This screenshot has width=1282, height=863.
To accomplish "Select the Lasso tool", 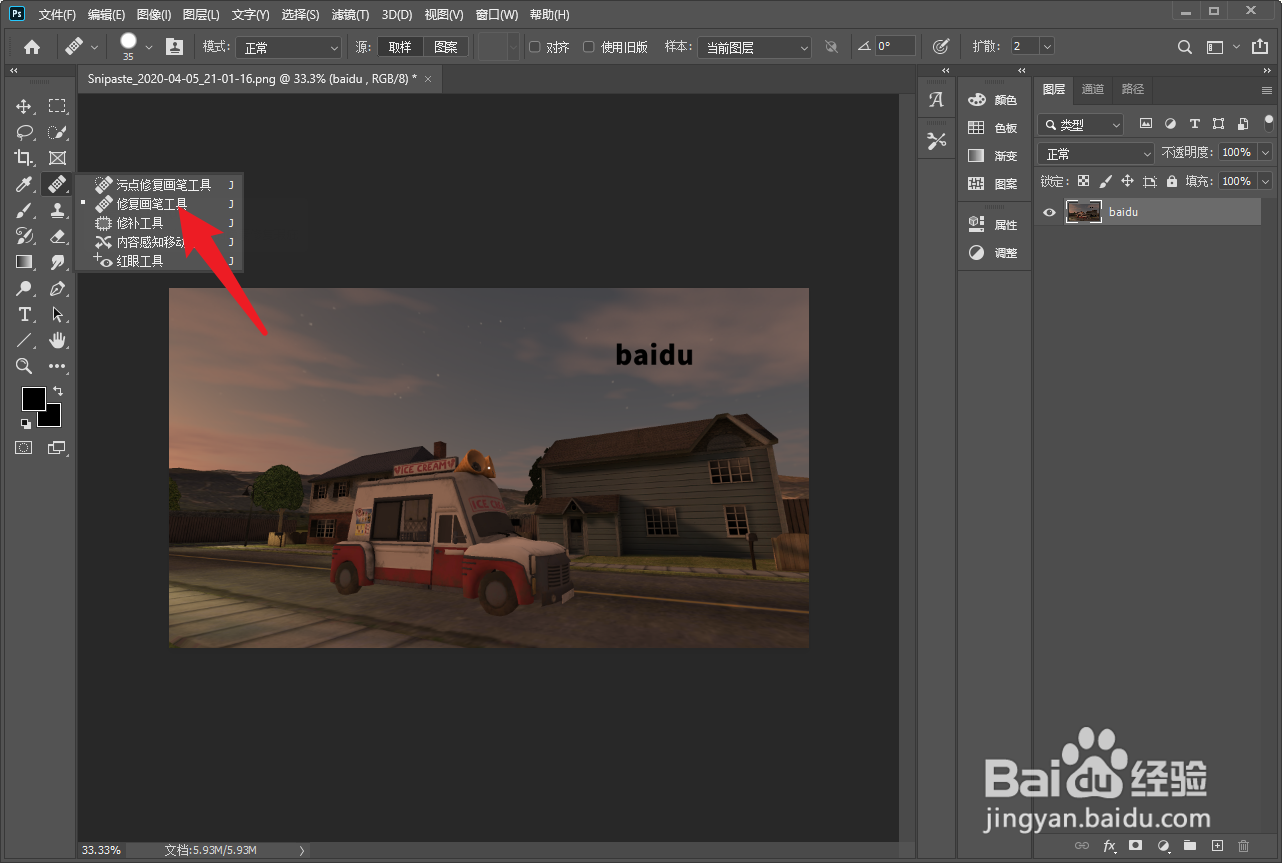I will point(24,132).
